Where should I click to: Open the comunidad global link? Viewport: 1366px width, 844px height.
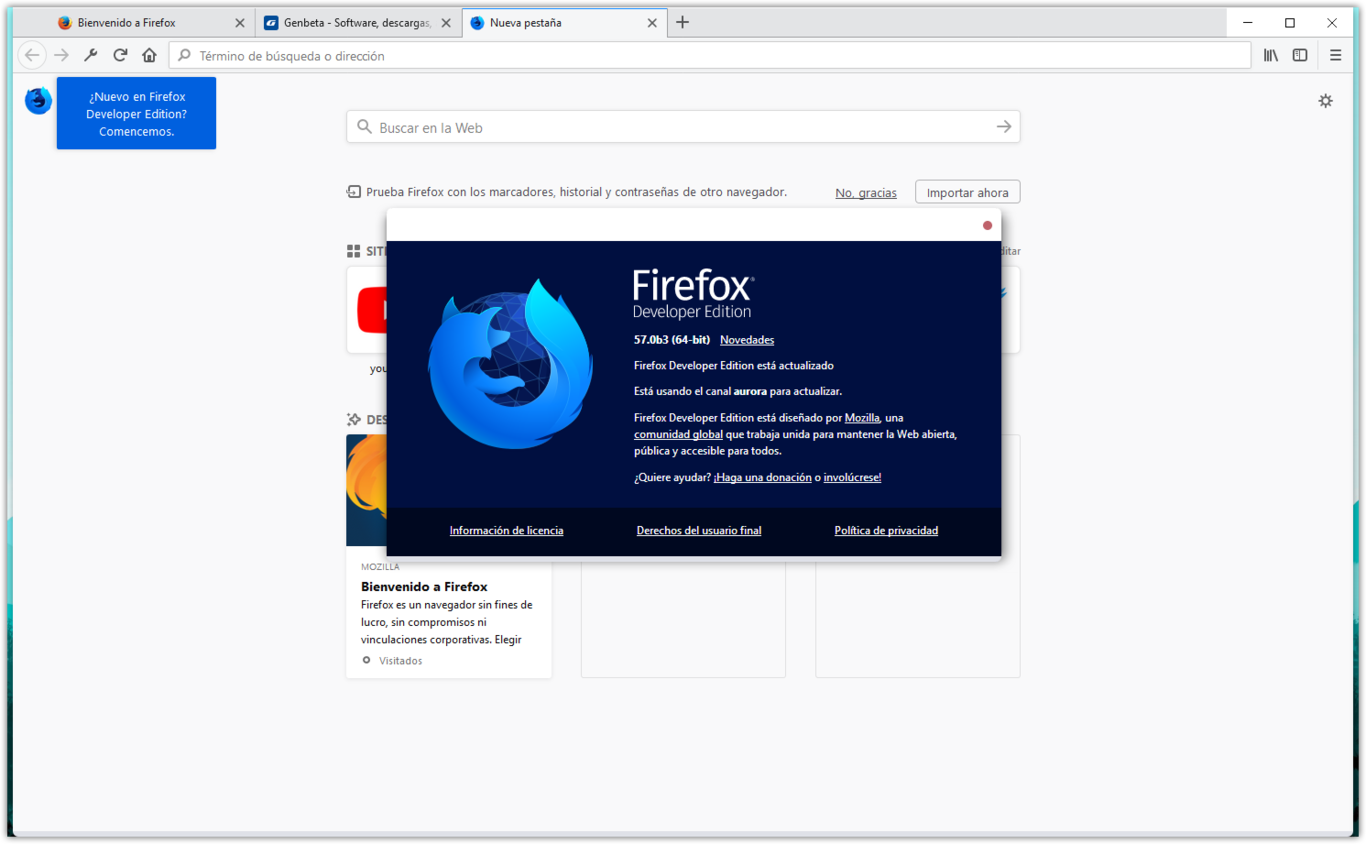tap(678, 435)
